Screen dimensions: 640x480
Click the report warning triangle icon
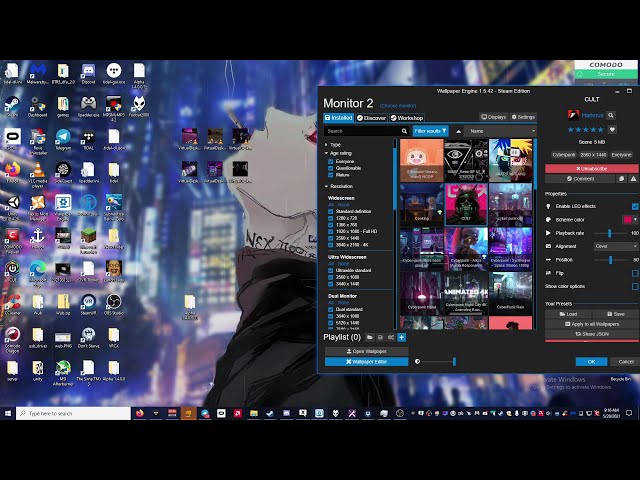click(633, 179)
